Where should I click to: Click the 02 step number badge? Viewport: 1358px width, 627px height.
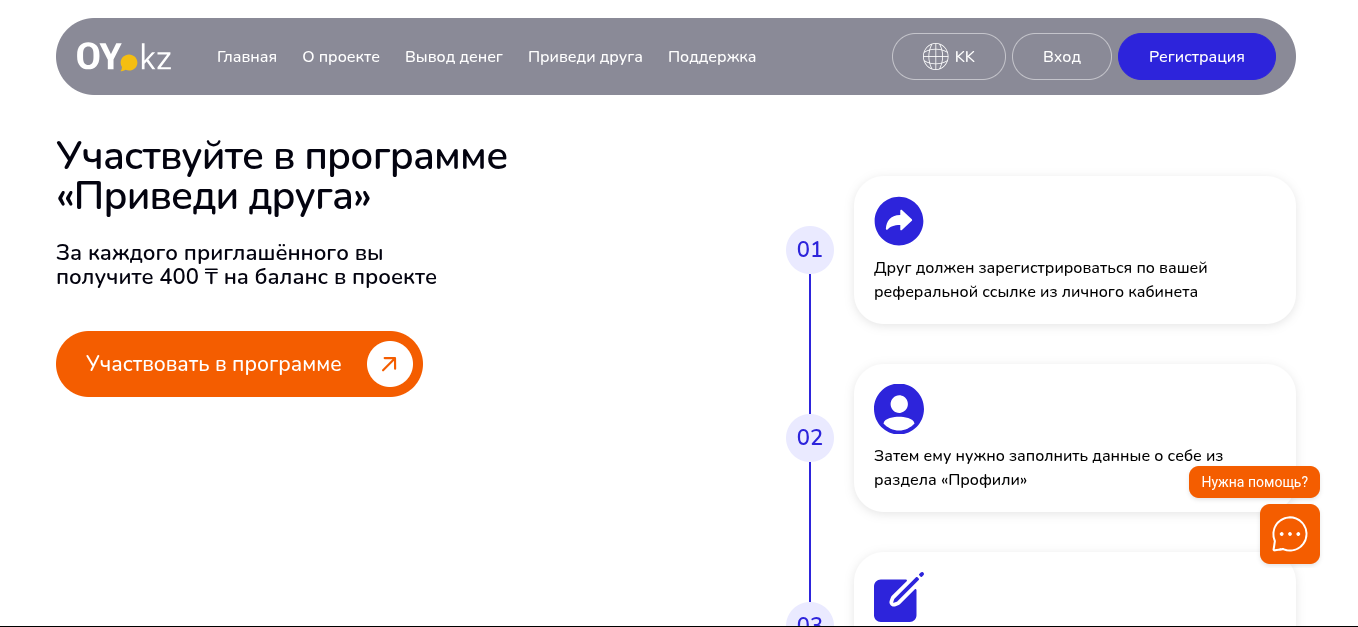click(x=809, y=438)
